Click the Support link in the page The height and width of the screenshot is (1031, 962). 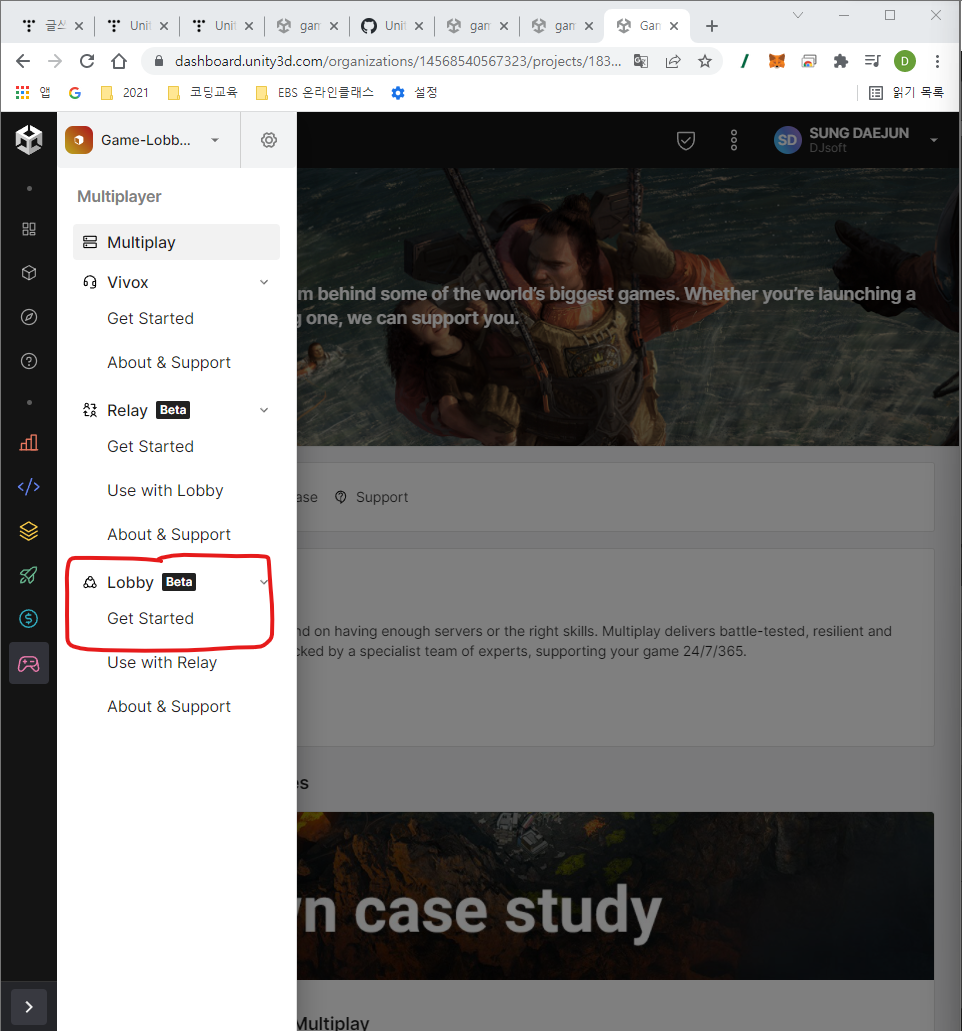pos(372,497)
